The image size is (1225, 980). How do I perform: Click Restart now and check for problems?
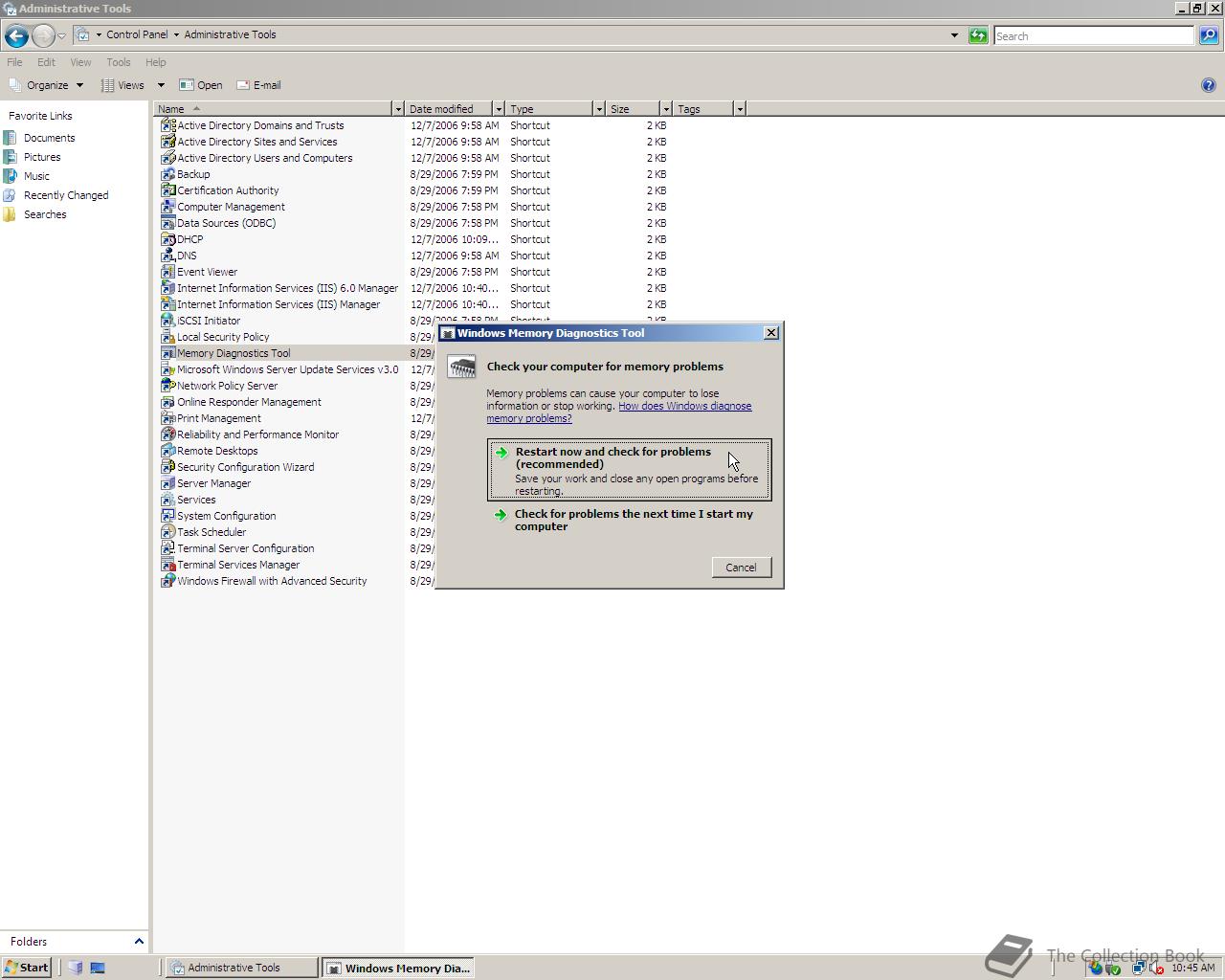tap(629, 470)
